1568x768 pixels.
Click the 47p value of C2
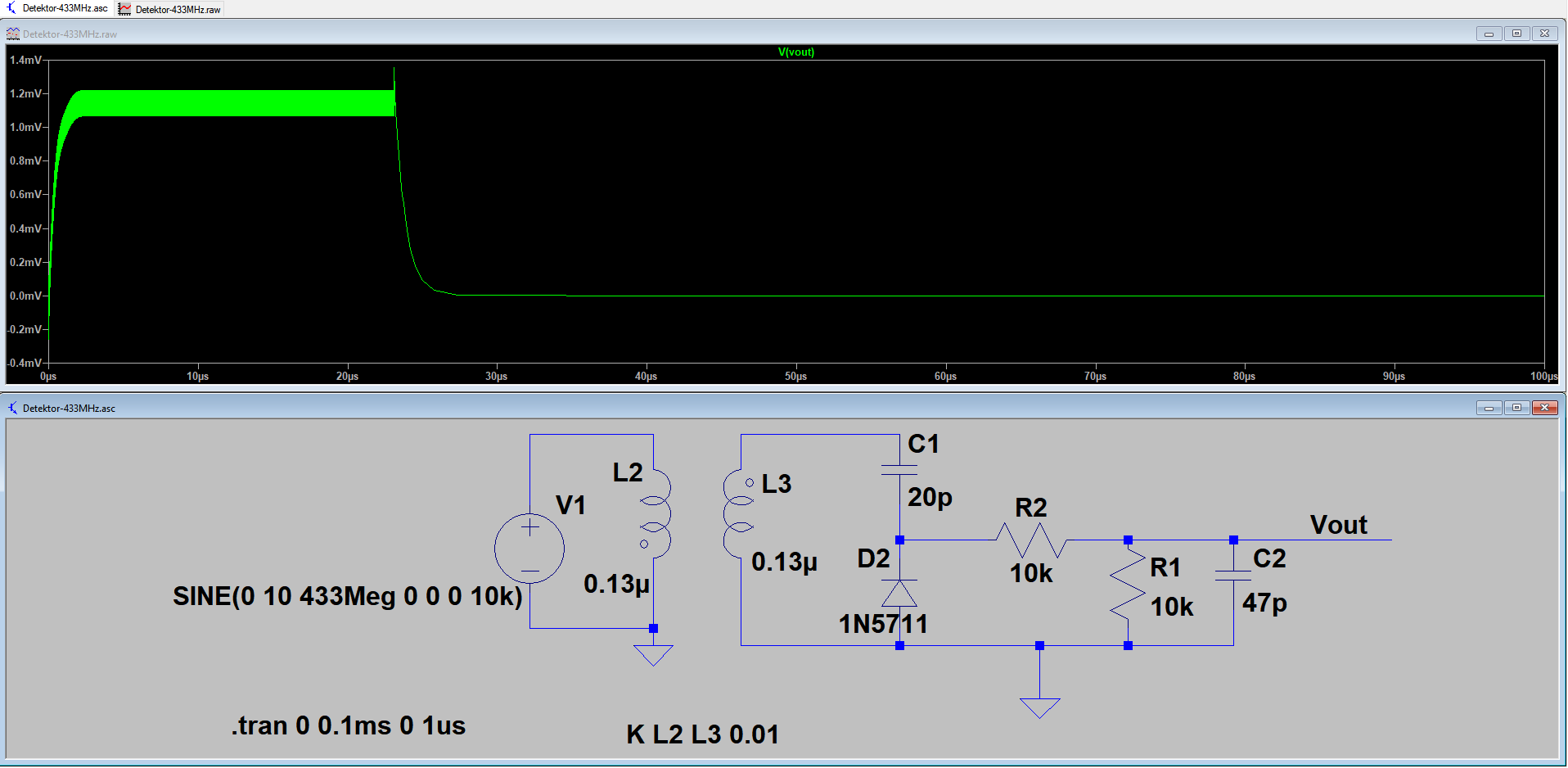[1264, 603]
